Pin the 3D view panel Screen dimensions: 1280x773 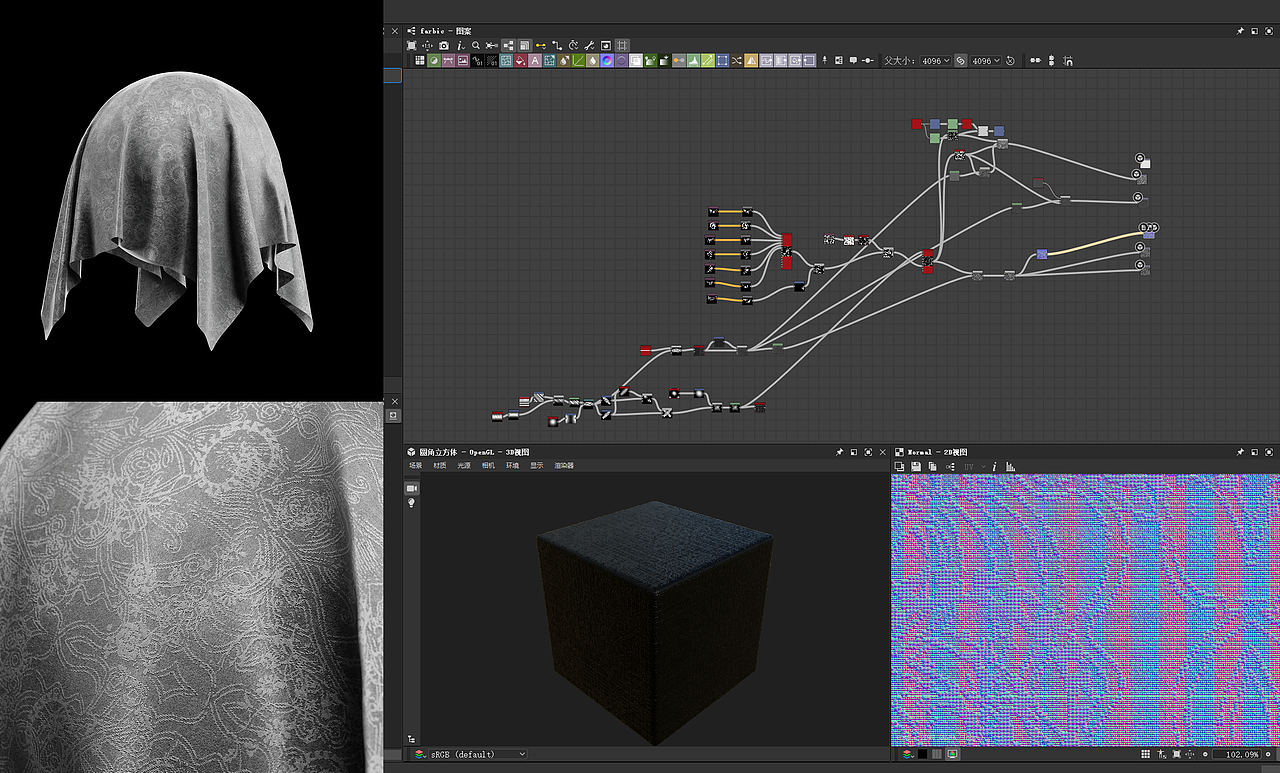coord(840,452)
